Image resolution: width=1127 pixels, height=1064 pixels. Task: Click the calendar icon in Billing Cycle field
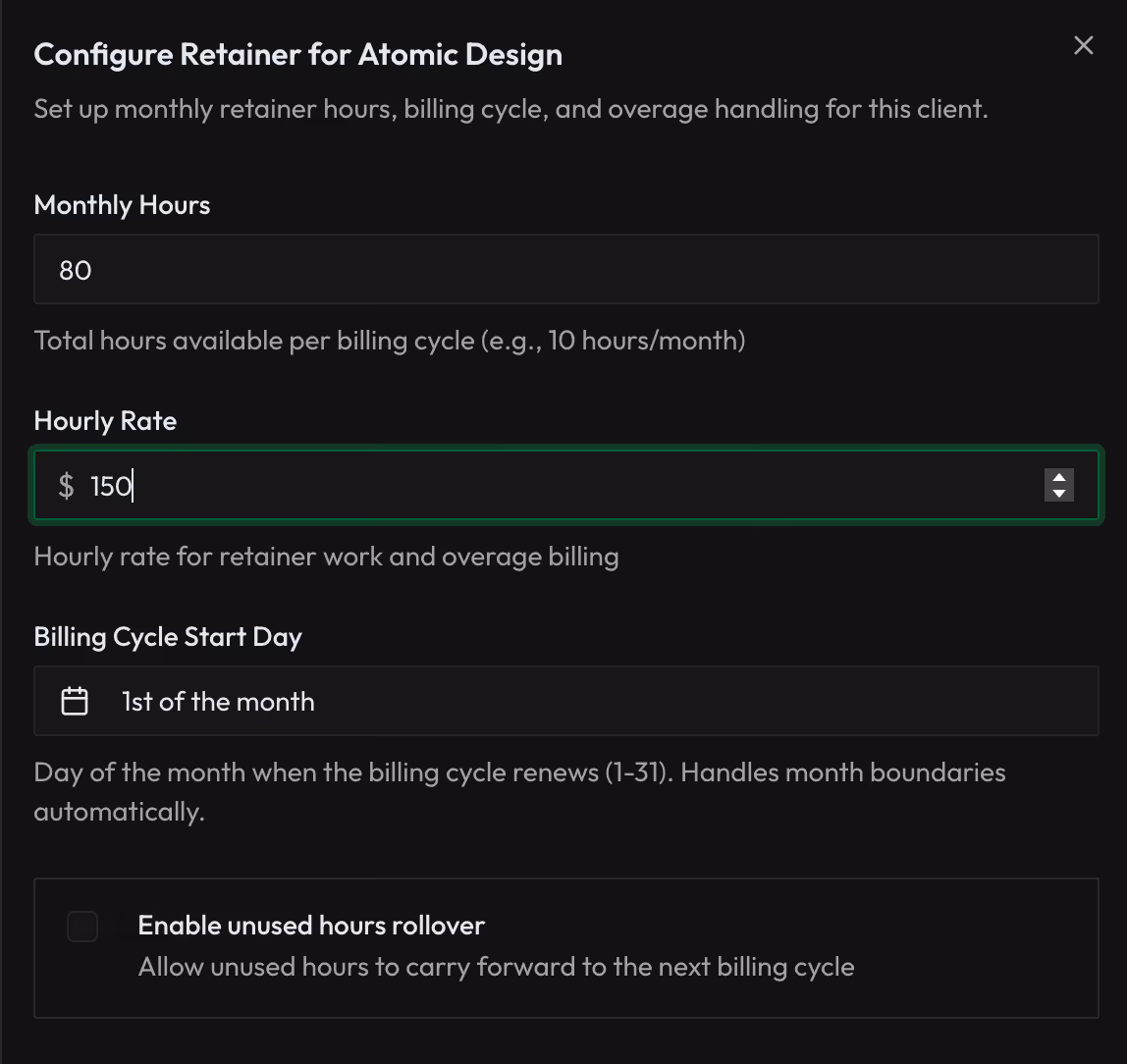coord(73,701)
